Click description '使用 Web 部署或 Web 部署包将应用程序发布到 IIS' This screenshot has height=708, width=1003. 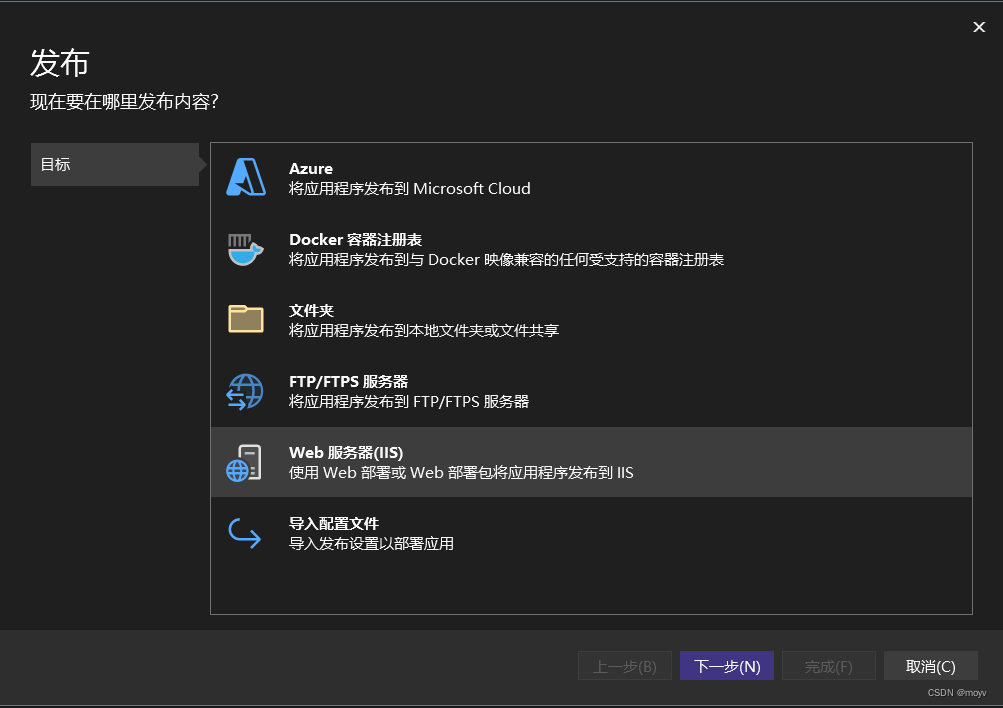click(461, 473)
